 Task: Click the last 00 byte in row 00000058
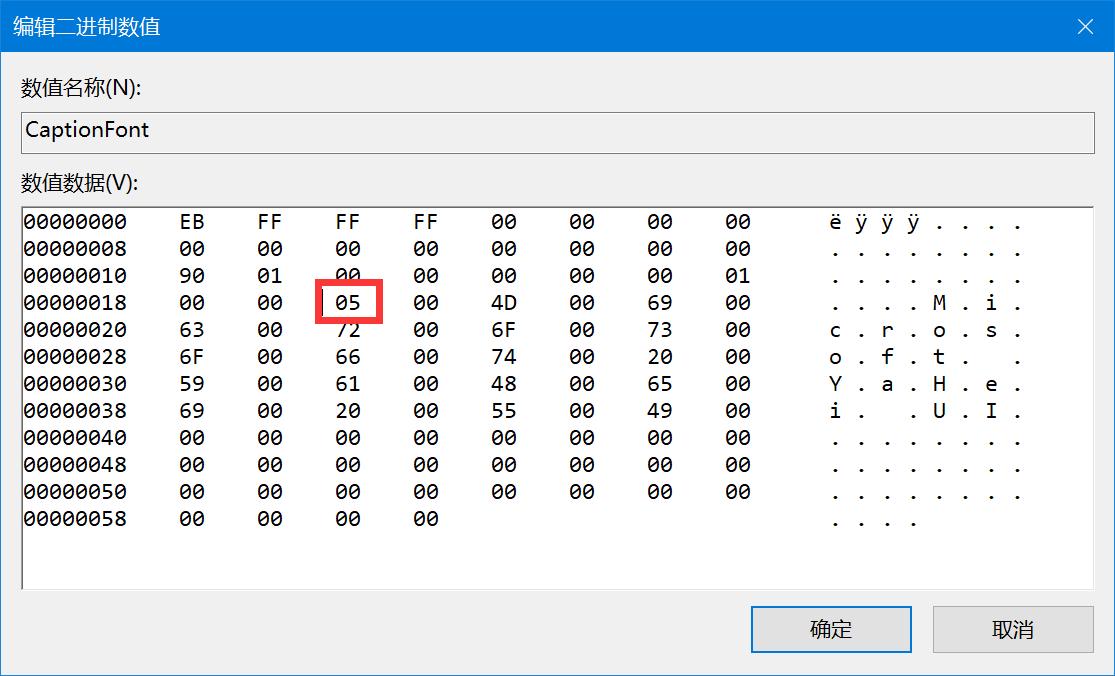point(424,518)
